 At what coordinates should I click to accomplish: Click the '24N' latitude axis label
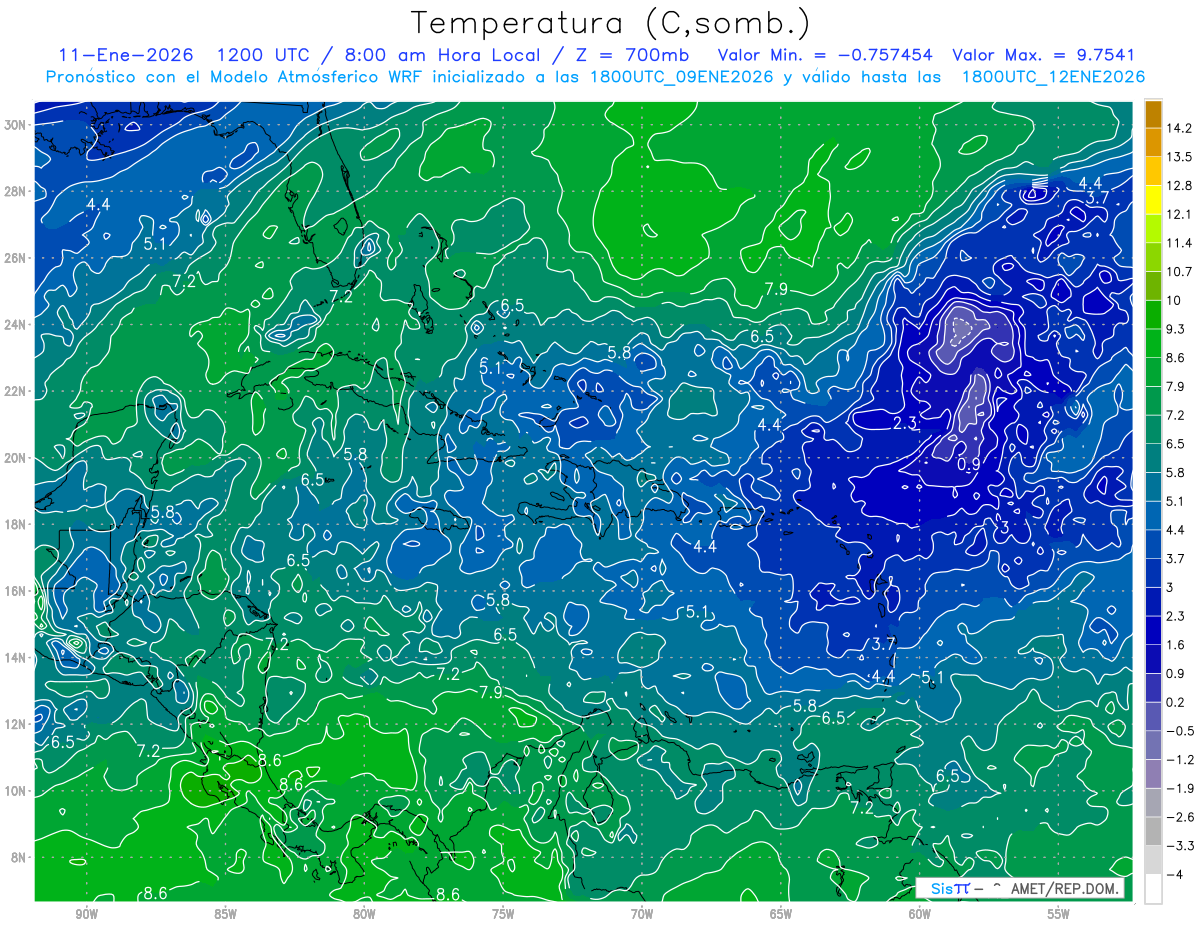[15, 325]
